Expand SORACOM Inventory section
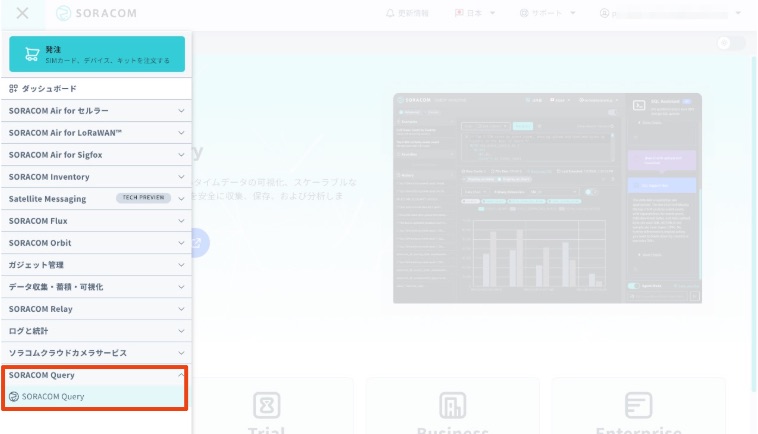This screenshot has height=434, width=758. coord(96,177)
